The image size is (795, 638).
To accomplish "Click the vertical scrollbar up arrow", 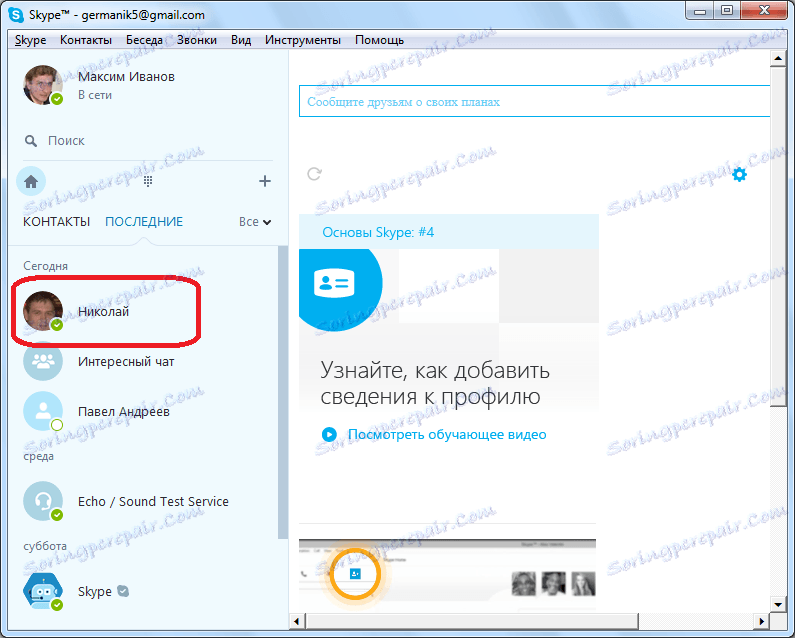I will (x=778, y=58).
